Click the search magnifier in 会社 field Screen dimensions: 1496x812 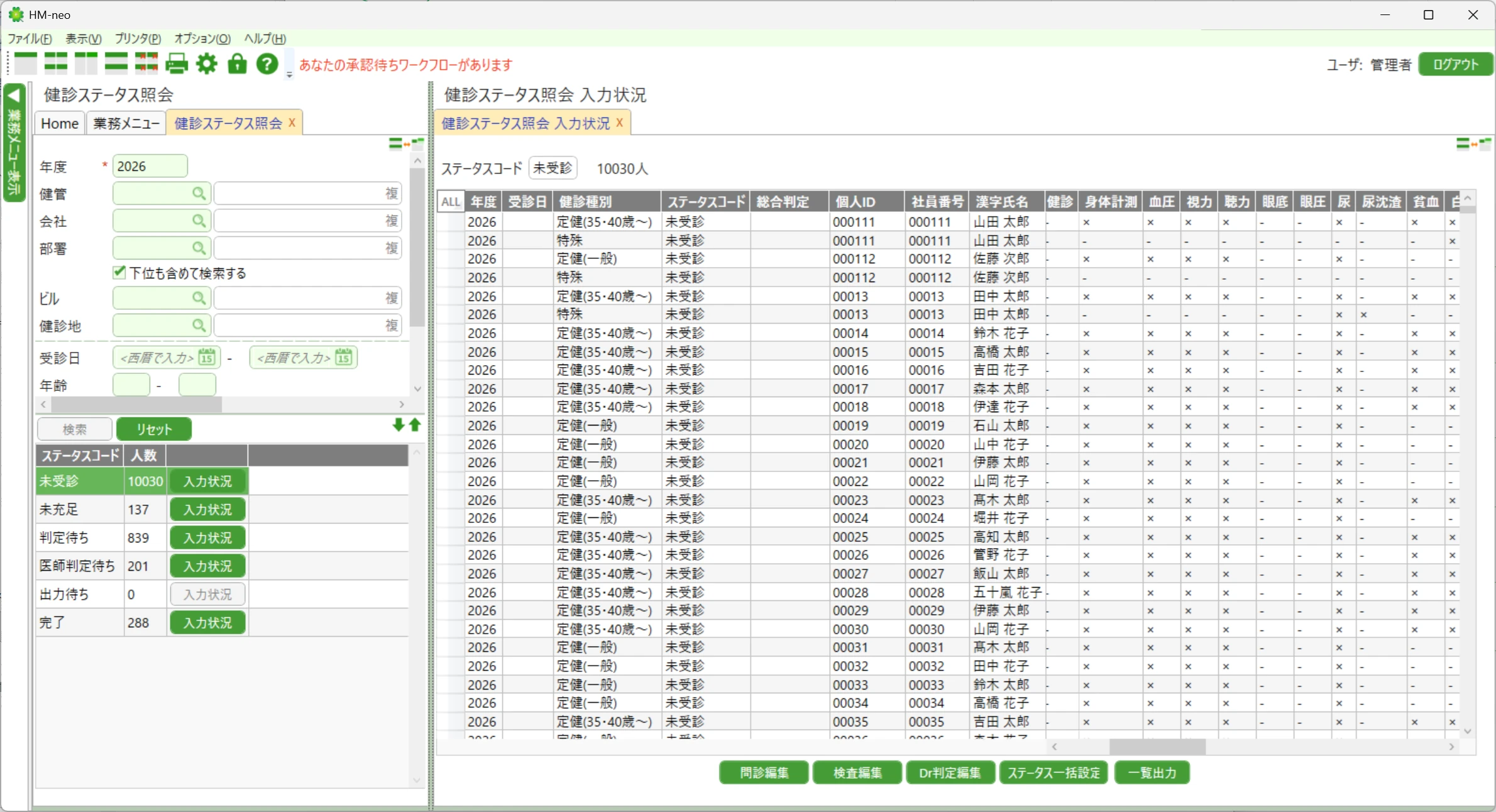(x=199, y=221)
